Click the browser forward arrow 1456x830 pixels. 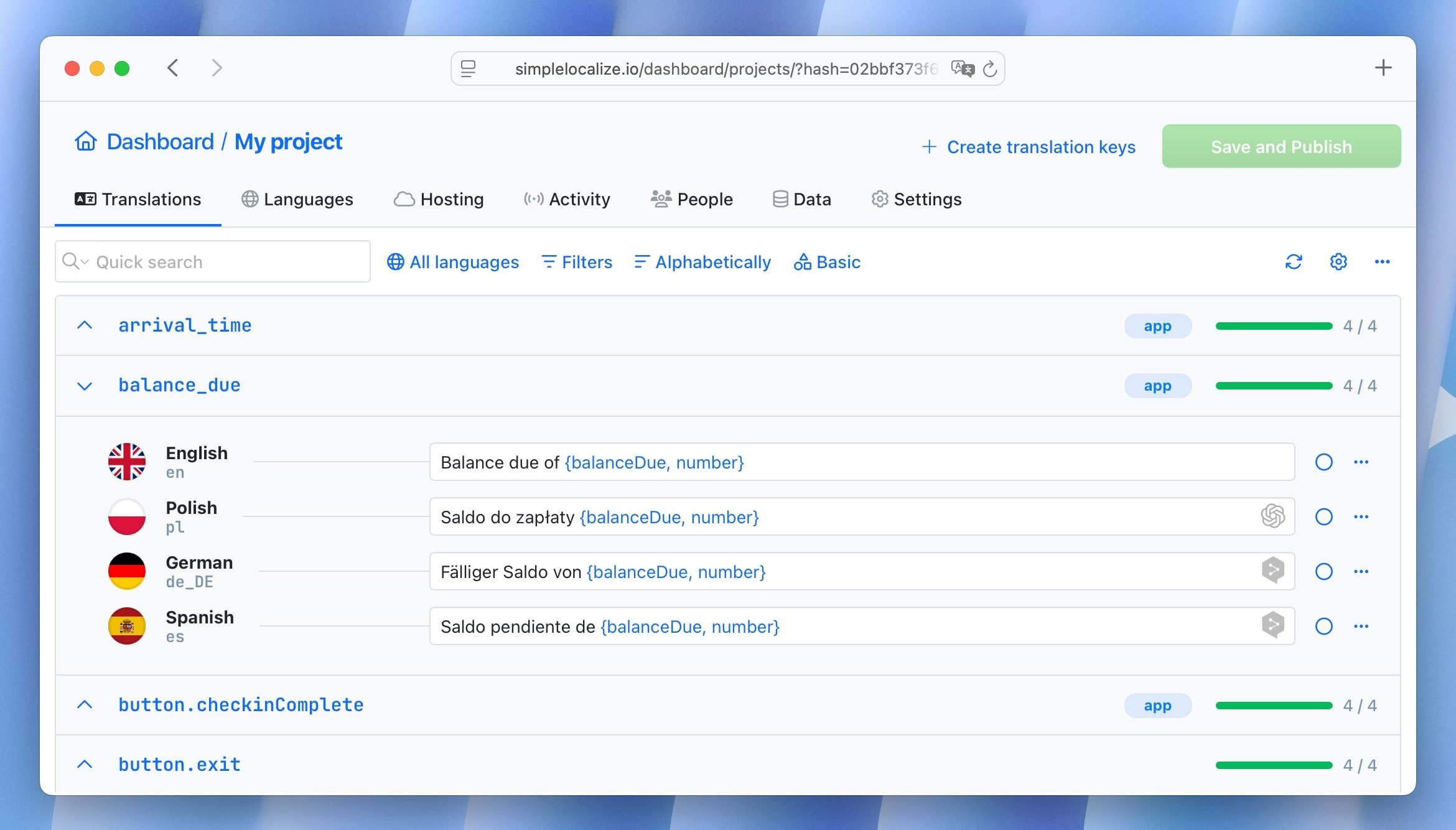click(217, 68)
